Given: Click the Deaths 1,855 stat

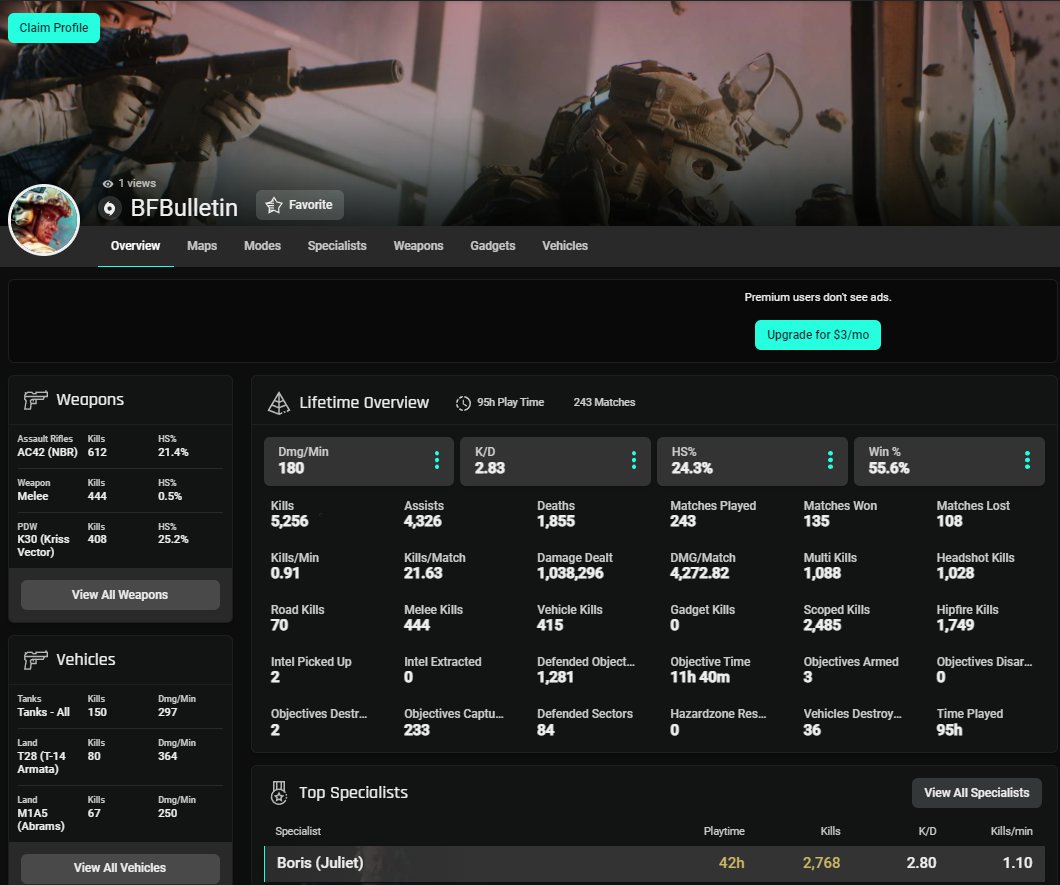Looking at the screenshot, I should (x=556, y=514).
